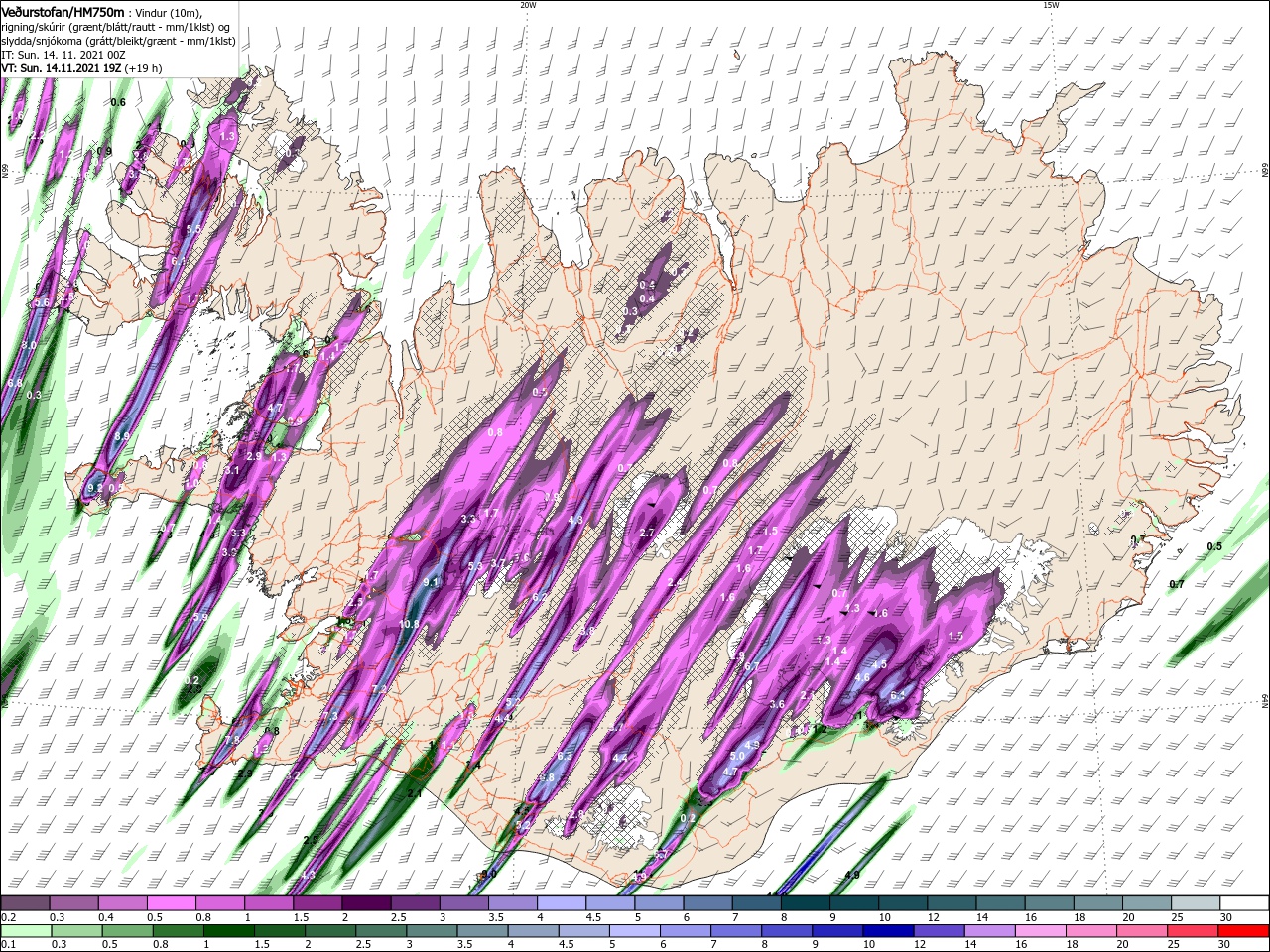Select the '6.4' value near the southeast glacier
This screenshot has width=1270, height=952.
click(898, 695)
